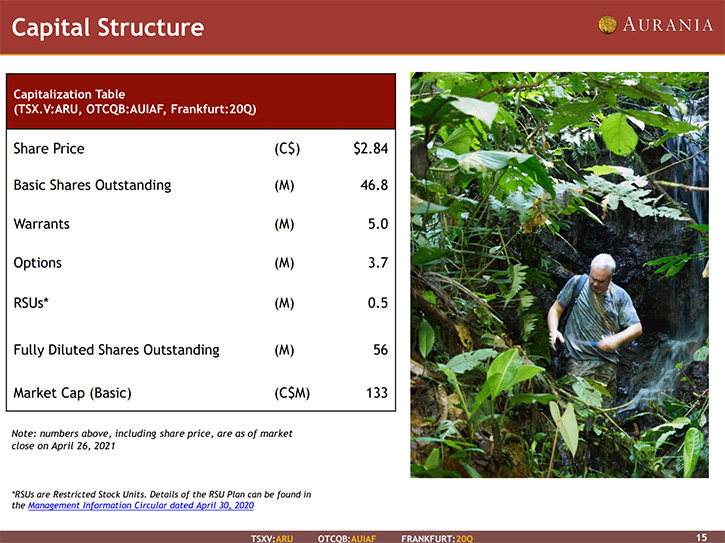Select the Options row label
725x543 pixels.
[x=37, y=263]
